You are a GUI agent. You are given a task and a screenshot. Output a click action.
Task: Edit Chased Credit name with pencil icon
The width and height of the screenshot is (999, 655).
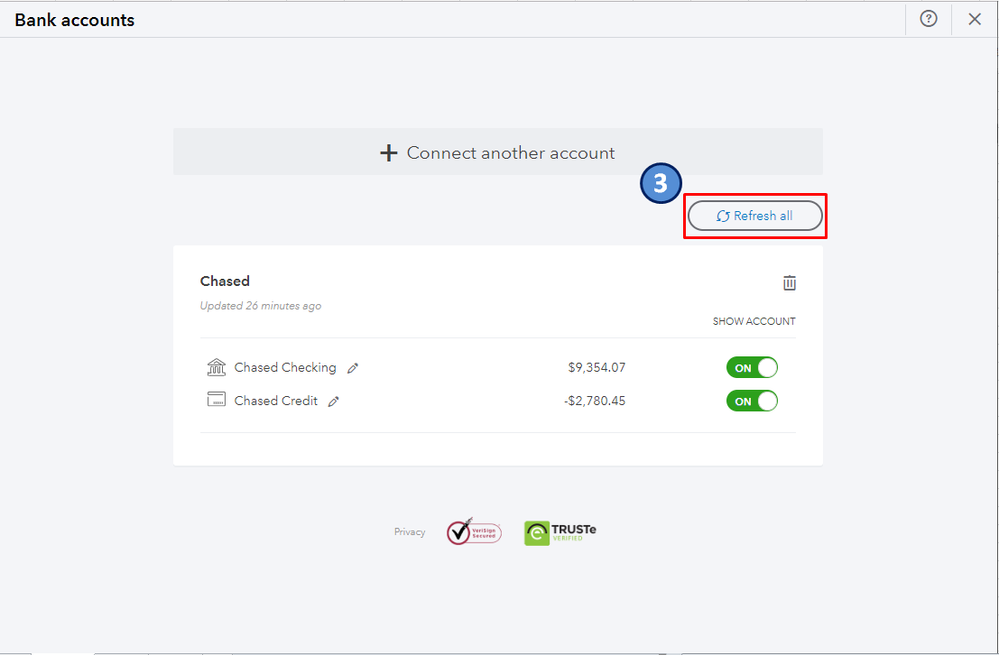tap(333, 401)
